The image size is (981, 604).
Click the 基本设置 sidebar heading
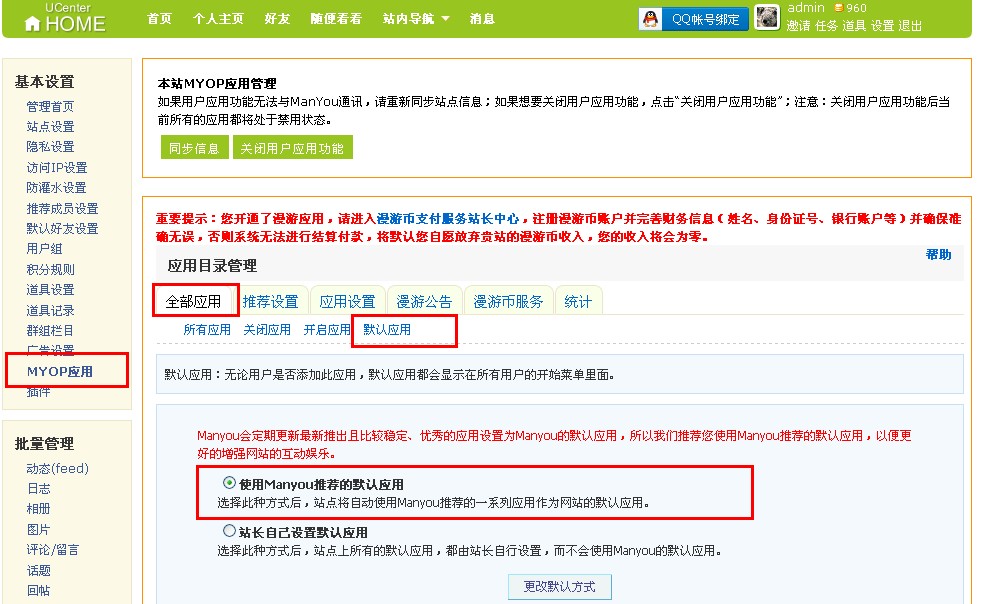point(44,81)
